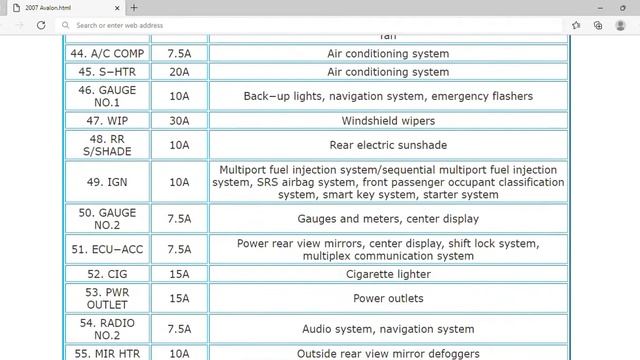Open the Collections icon in toolbar

click(598, 25)
